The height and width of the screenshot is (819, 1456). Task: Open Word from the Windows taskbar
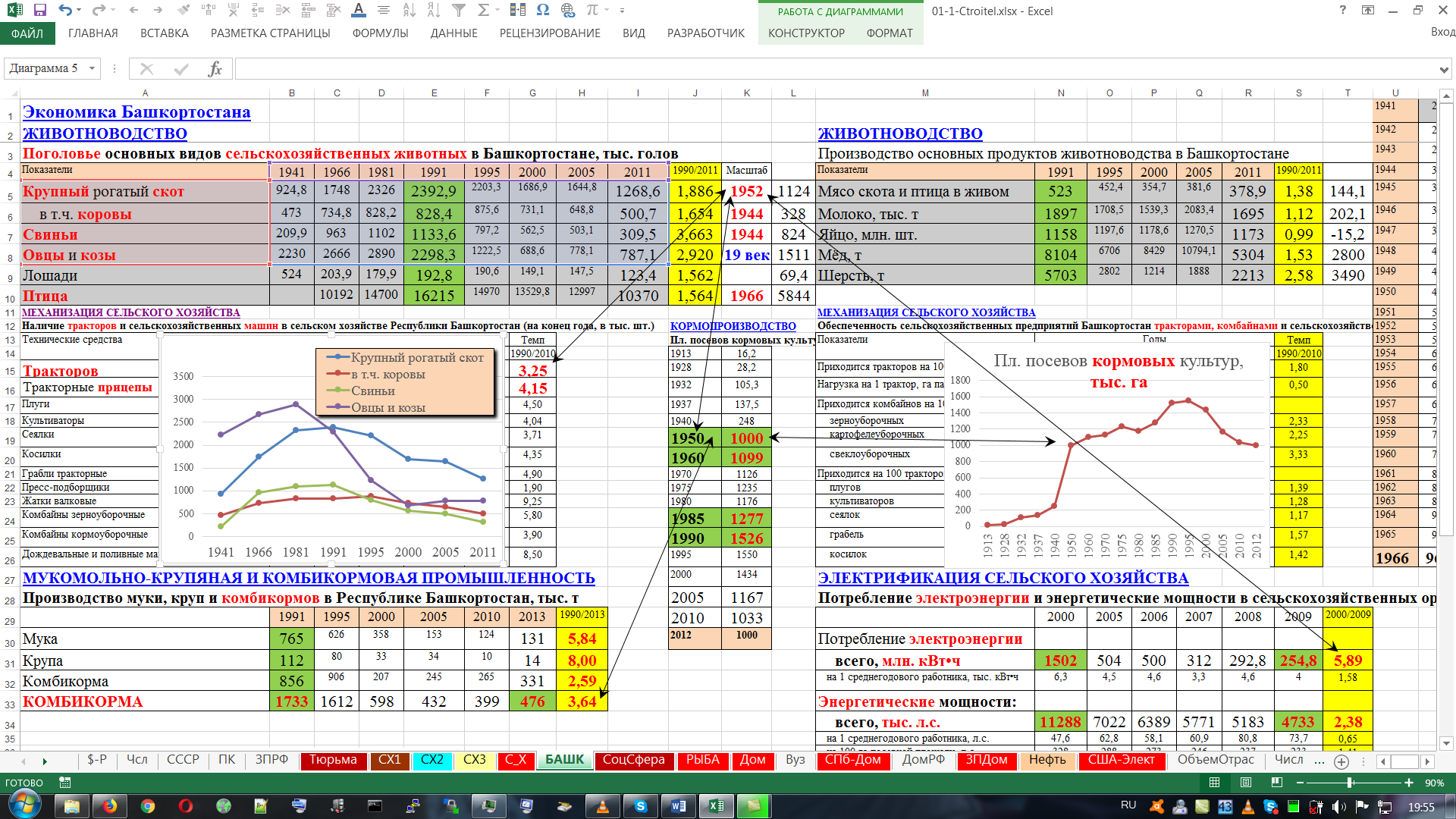click(x=678, y=805)
